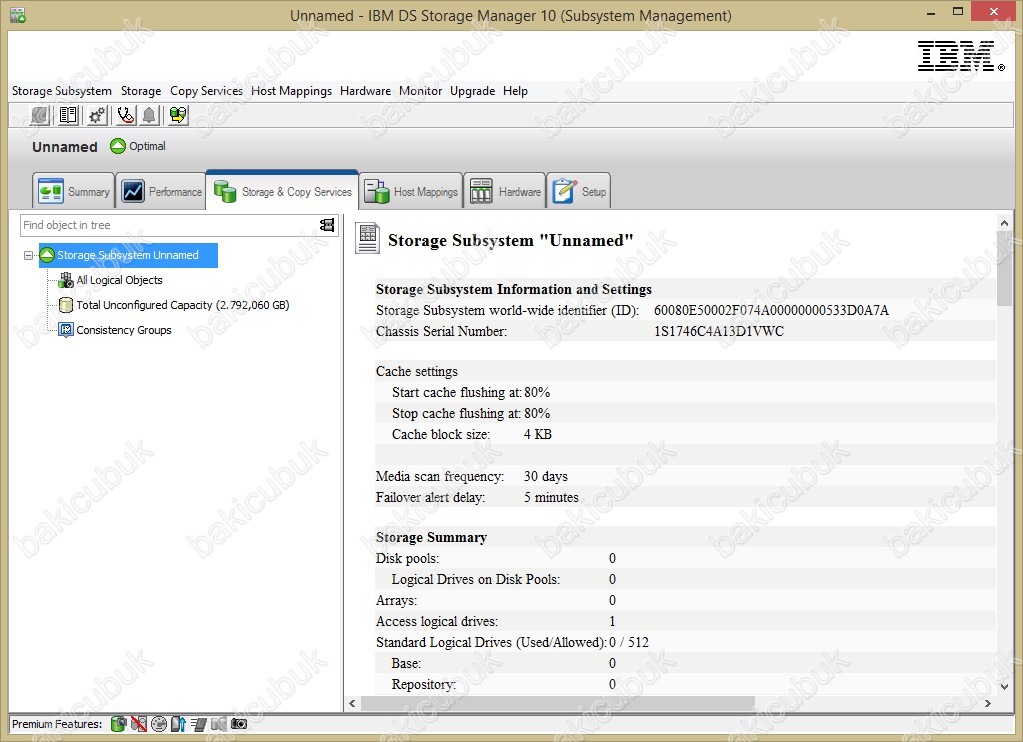This screenshot has width=1023, height=742.
Task: Switch to the Summary tab
Action: click(73, 191)
